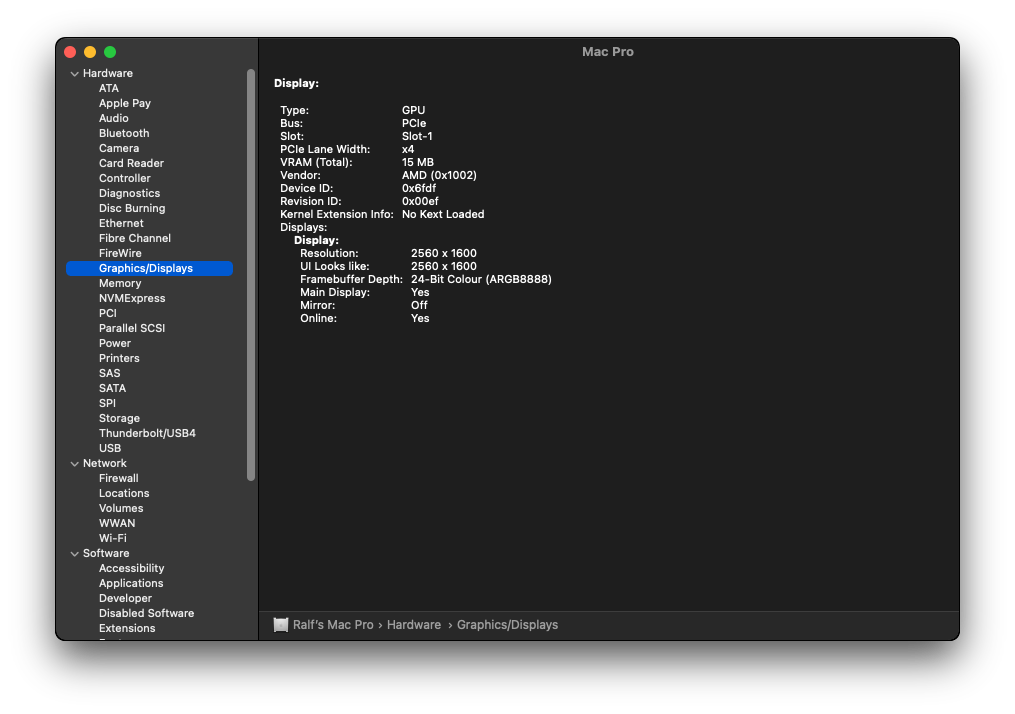Open Memory information
The height and width of the screenshot is (714, 1015).
pos(120,283)
